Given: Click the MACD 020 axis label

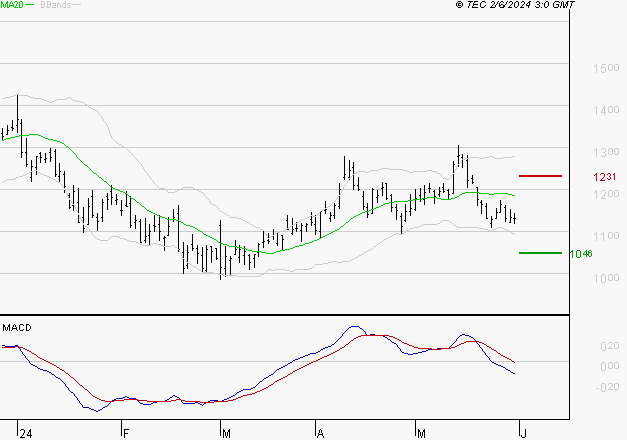Looking at the screenshot, I should (x=610, y=346).
